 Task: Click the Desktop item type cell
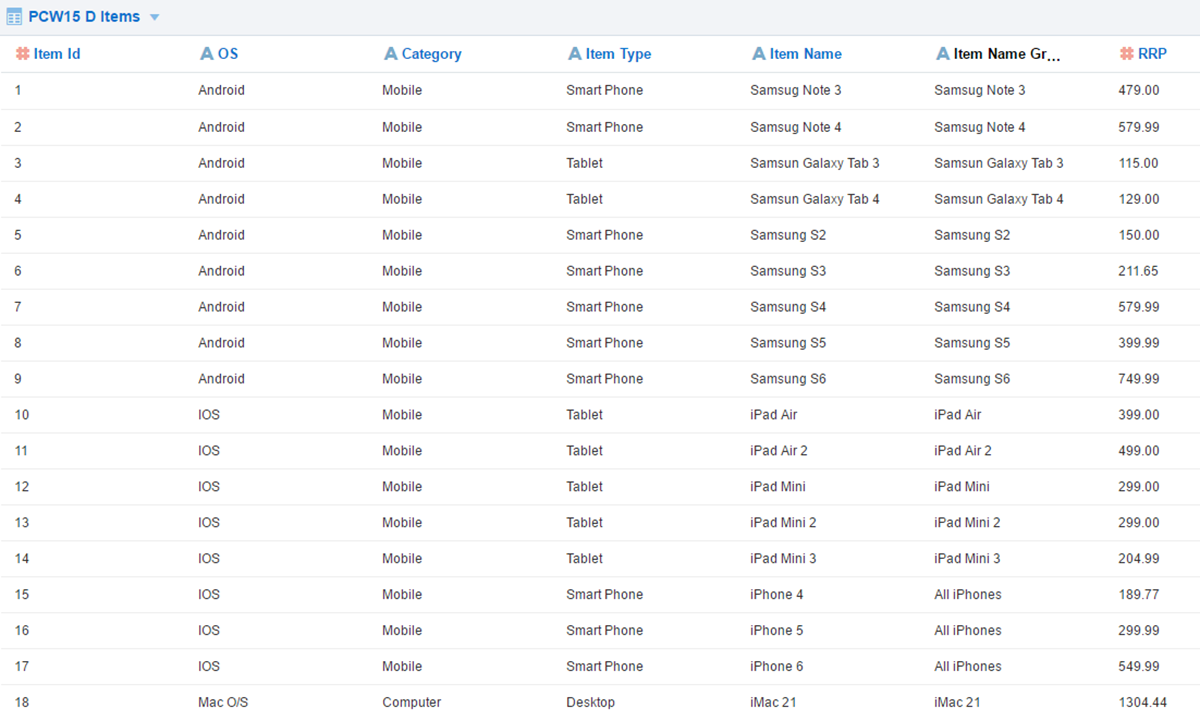tap(590, 703)
